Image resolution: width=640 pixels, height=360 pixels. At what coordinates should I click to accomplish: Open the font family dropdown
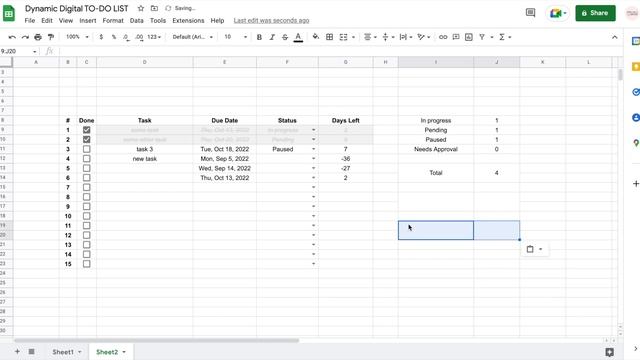193,37
